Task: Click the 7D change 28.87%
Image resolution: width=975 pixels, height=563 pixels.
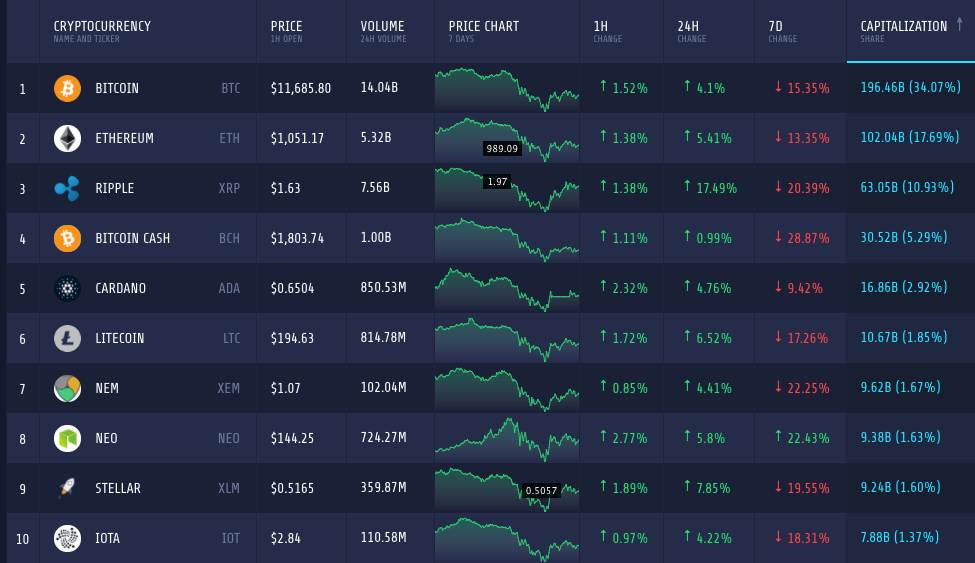Action: click(x=808, y=238)
